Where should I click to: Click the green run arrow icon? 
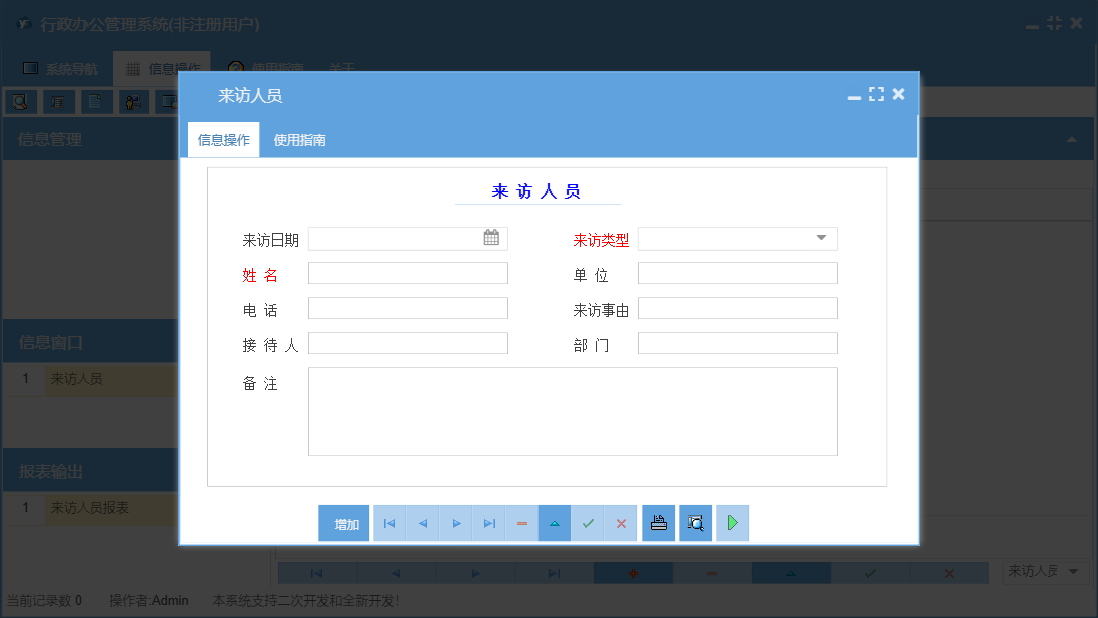732,523
